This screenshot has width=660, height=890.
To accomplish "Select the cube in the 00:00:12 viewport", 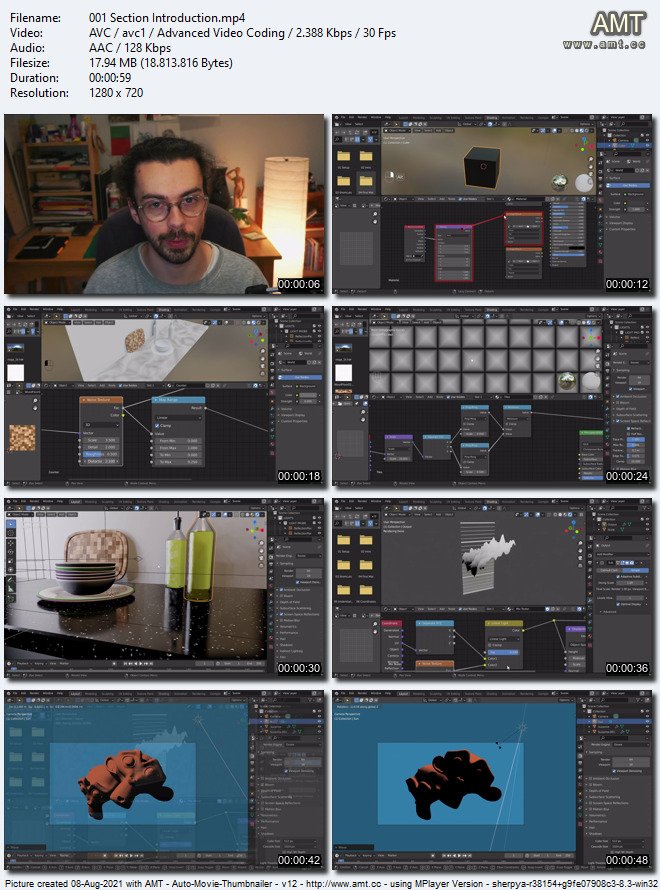I will [482, 168].
